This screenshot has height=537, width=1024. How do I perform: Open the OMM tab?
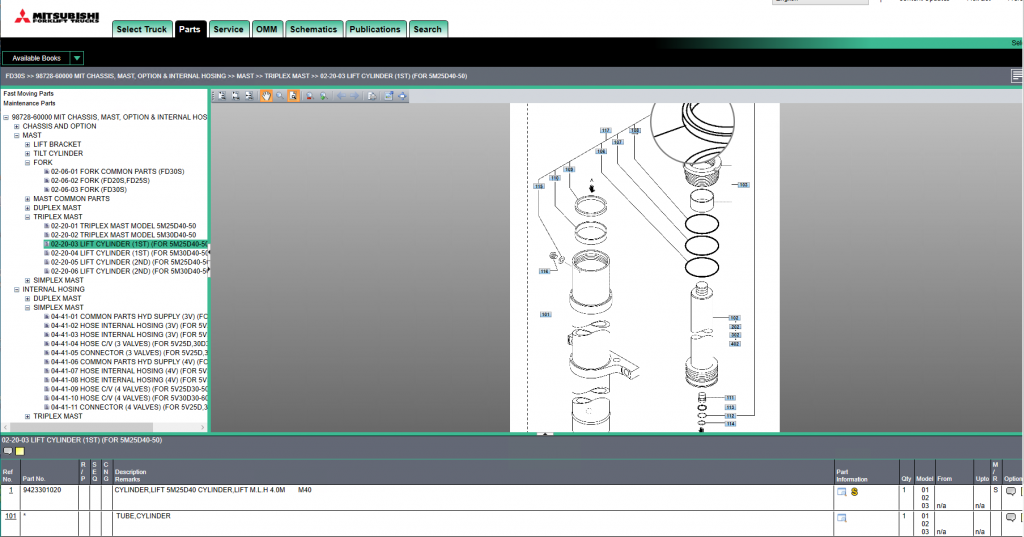point(266,29)
